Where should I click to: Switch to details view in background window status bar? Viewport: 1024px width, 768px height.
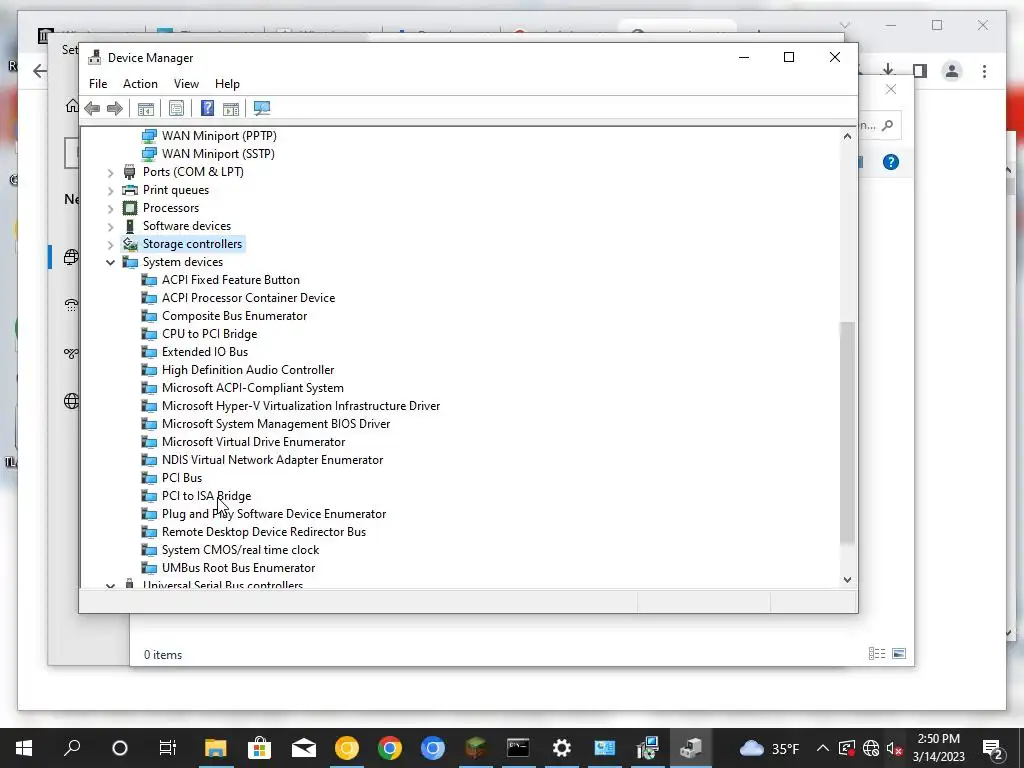pos(877,654)
